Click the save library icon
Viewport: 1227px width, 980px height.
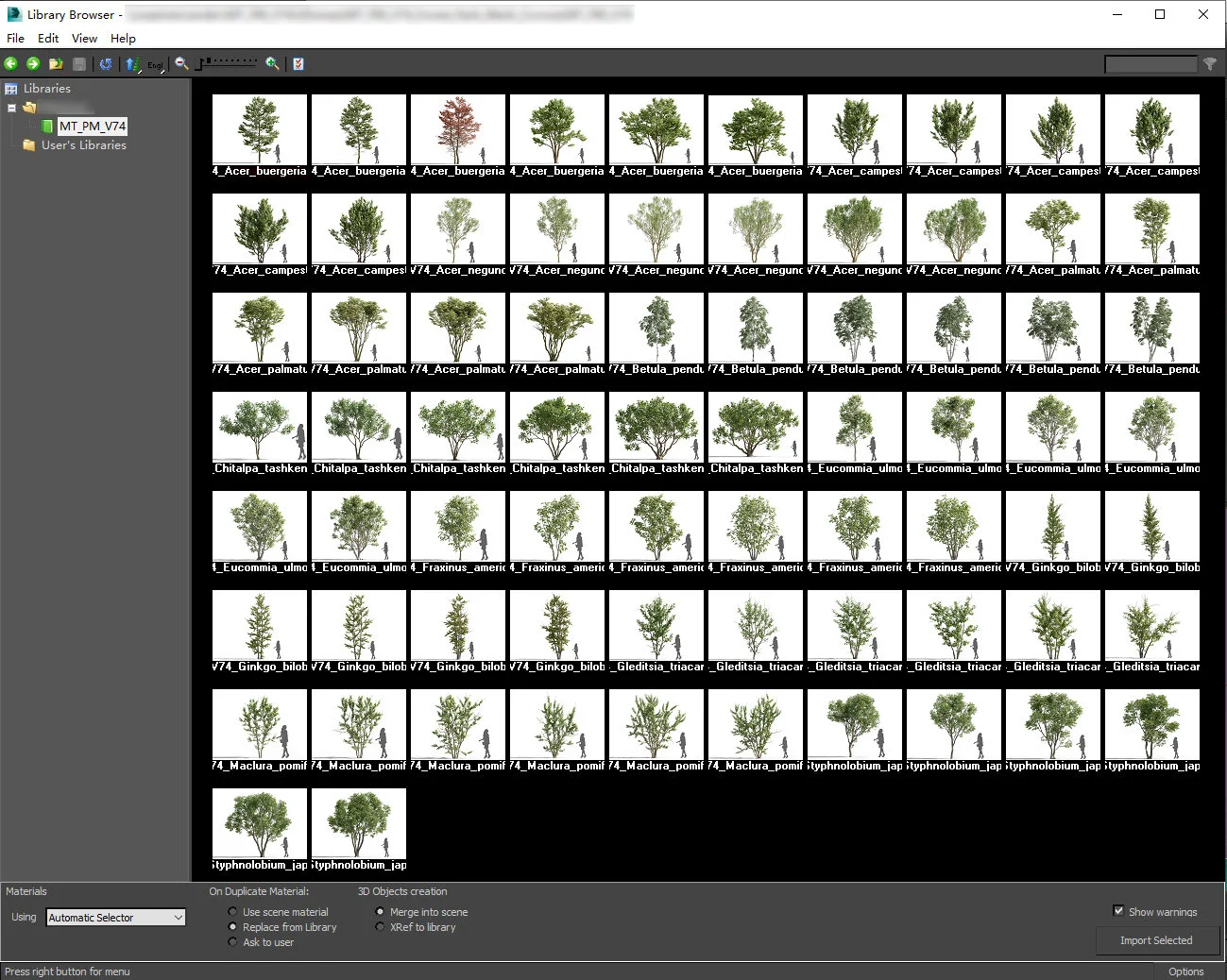click(78, 63)
